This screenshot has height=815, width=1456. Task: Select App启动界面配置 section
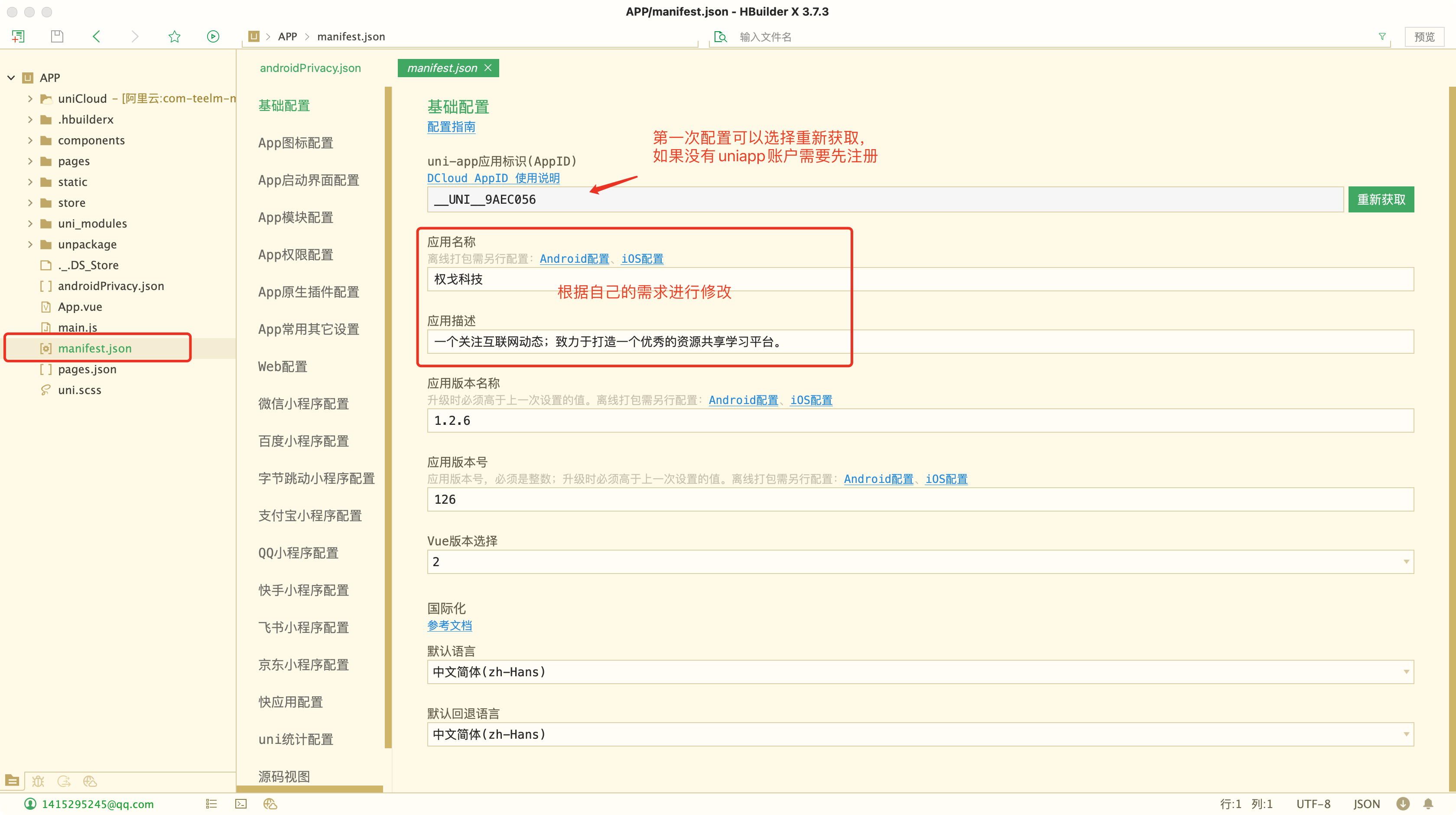tap(309, 180)
